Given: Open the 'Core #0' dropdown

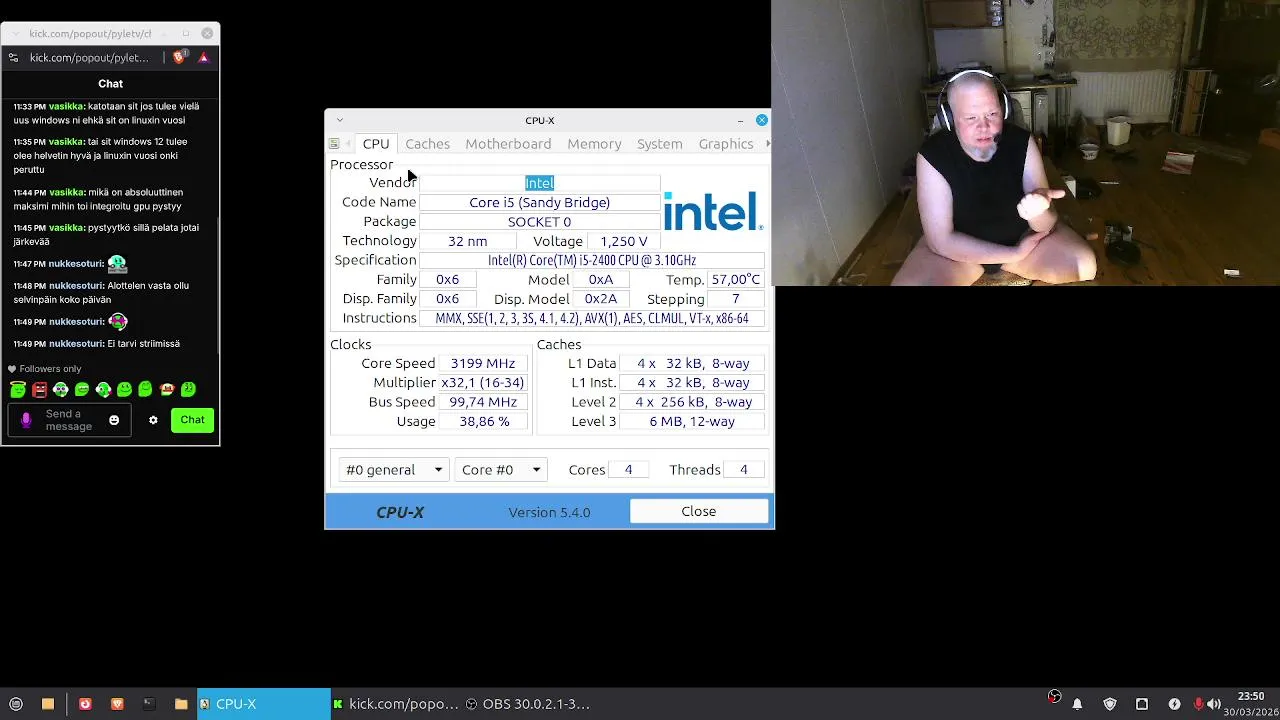Looking at the screenshot, I should coord(501,470).
